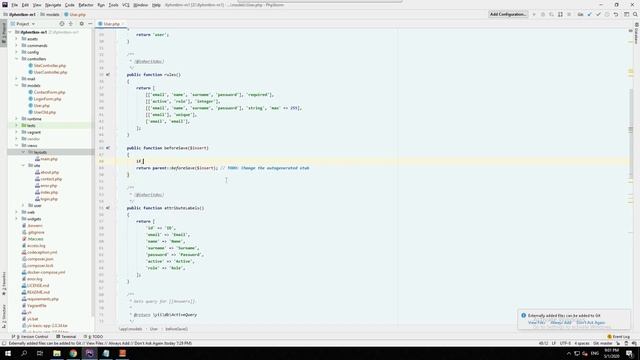
Task: Expand the assets folder
Action: pyautogui.click(x=16, y=39)
